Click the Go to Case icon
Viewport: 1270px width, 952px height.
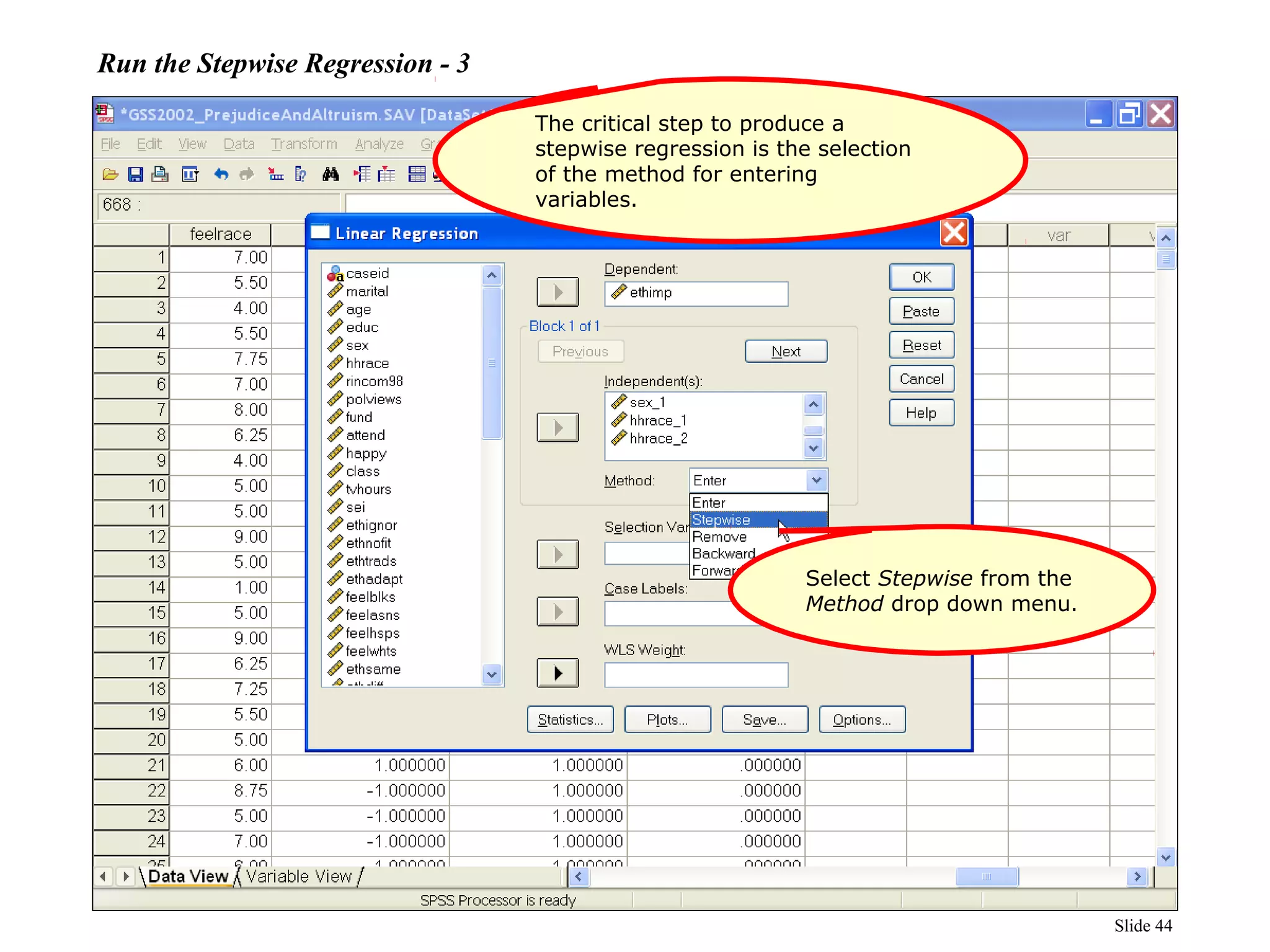tap(275, 175)
